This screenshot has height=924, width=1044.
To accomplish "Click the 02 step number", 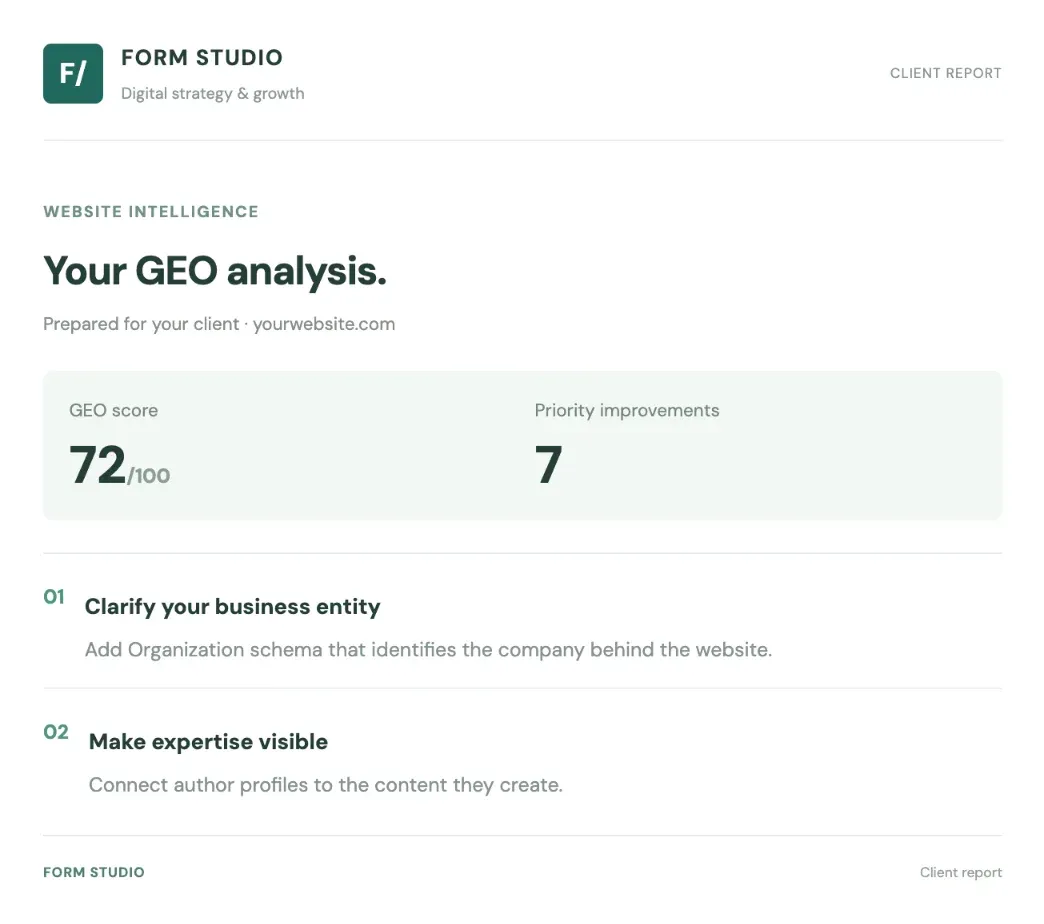I will 56,732.
